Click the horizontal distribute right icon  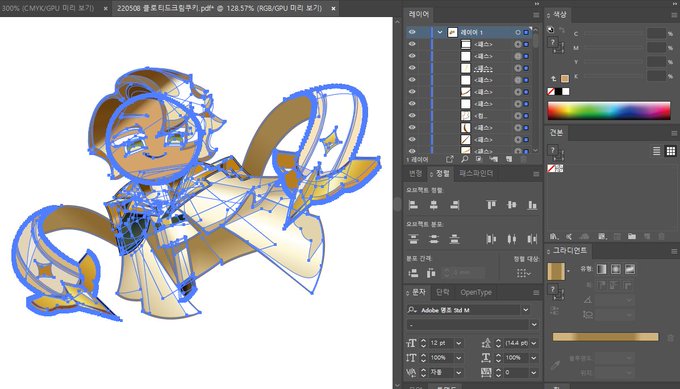click(532, 239)
